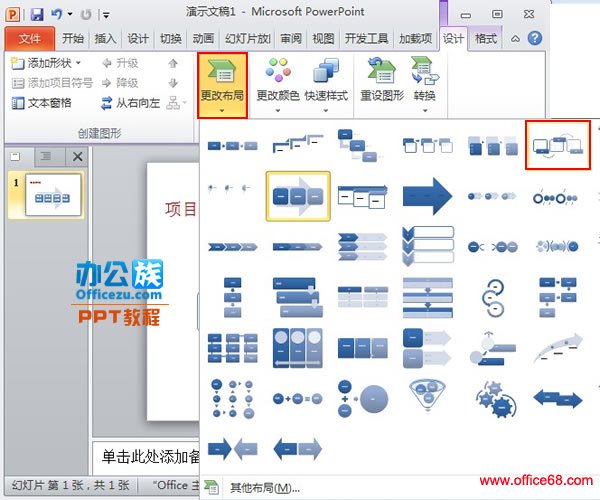Choose the accent process layout
This screenshot has height=500, width=600.
point(427,145)
